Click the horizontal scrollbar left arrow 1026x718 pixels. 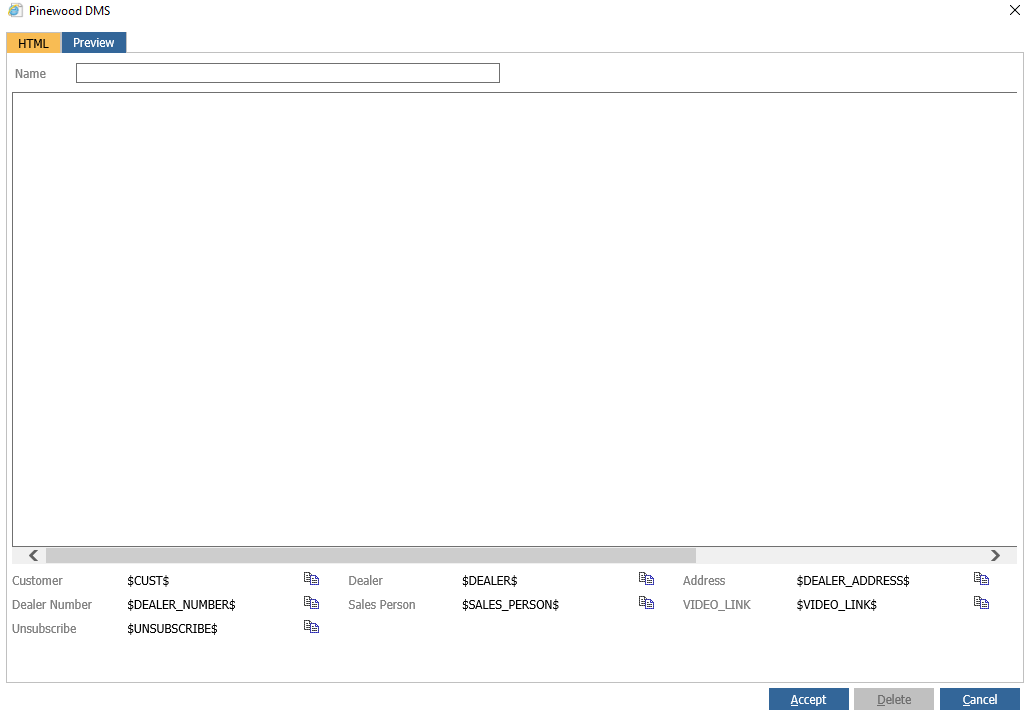(x=33, y=556)
